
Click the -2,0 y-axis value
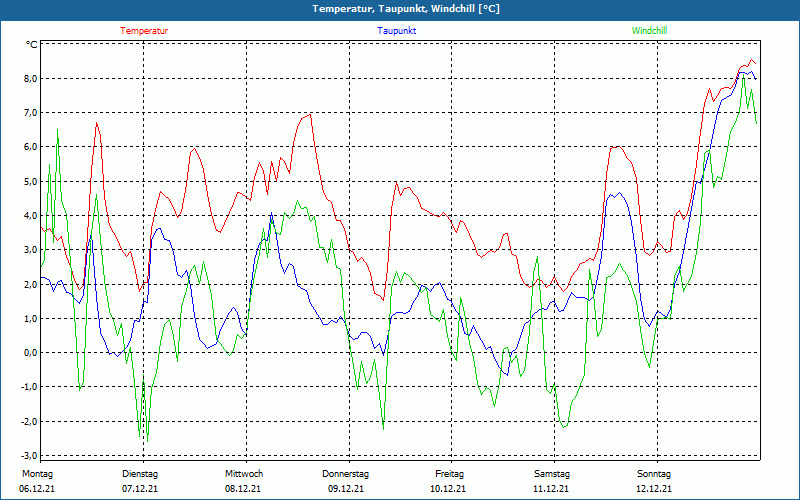coord(28,422)
